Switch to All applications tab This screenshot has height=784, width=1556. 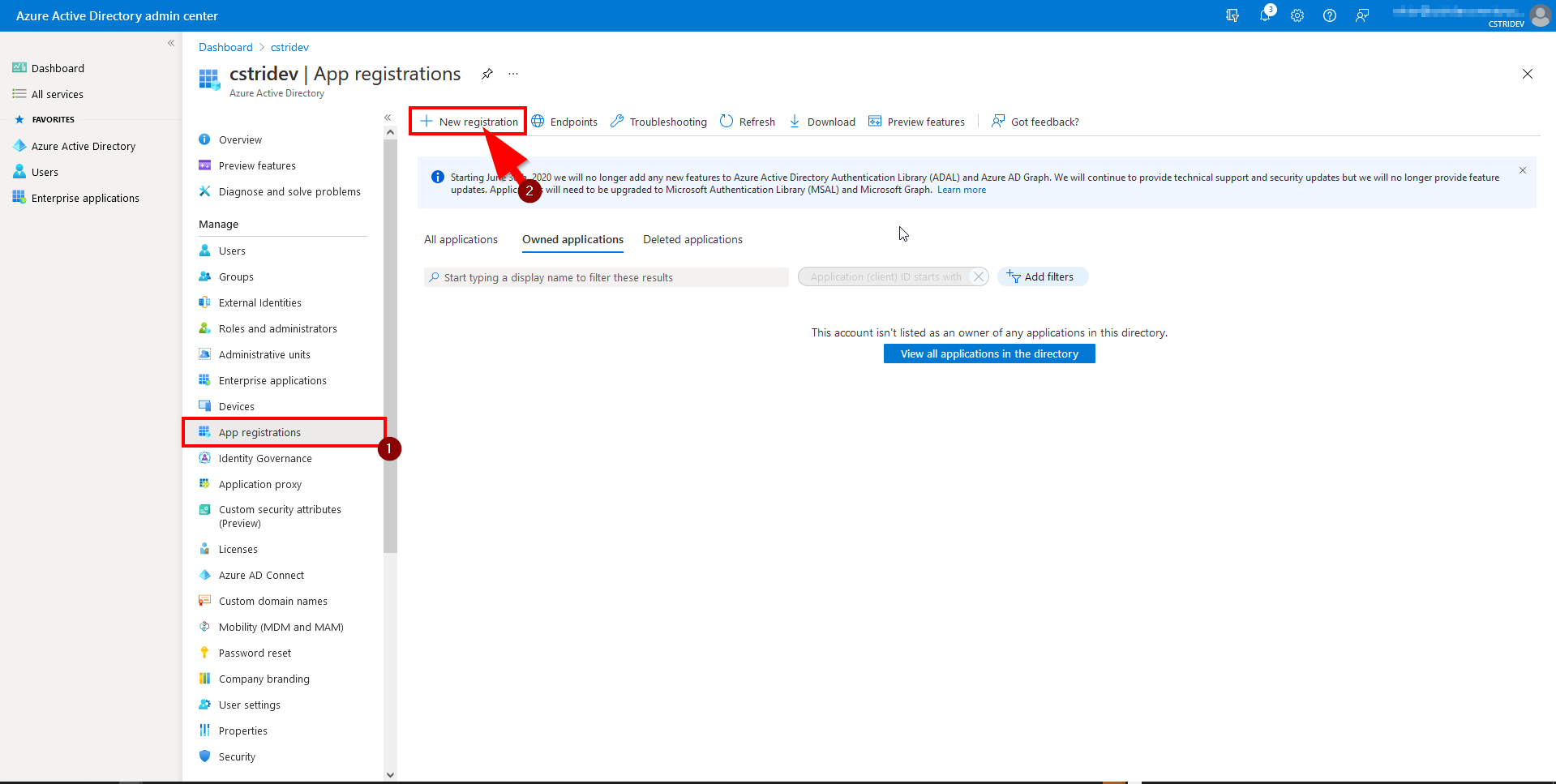(461, 239)
